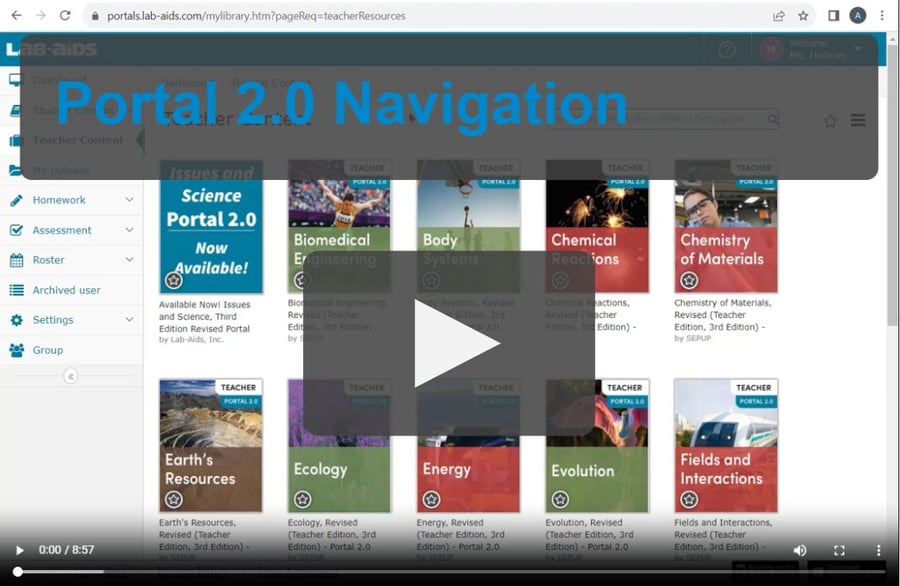900x586 pixels.
Task: Toggle favorite star on Chemistry of Materials
Action: pos(689,280)
